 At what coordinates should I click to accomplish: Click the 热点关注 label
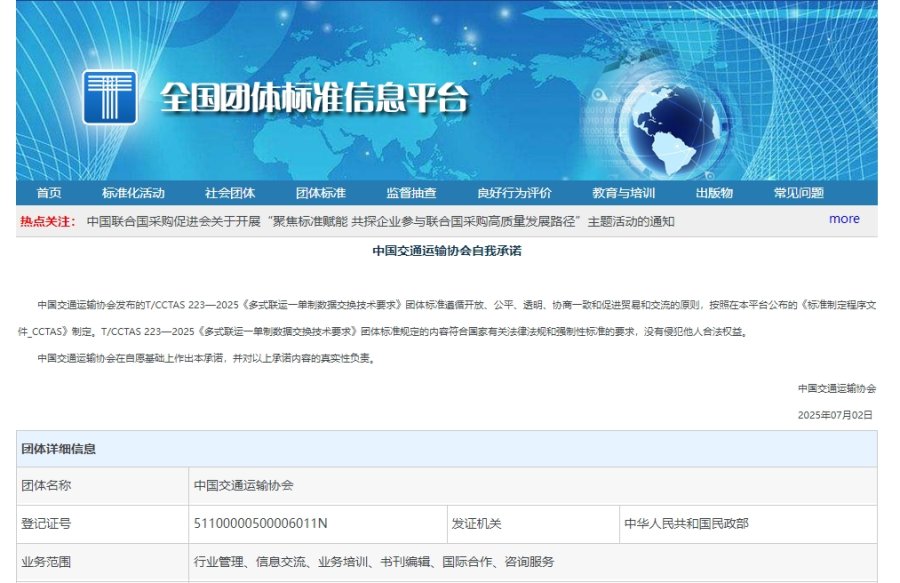click(48, 221)
